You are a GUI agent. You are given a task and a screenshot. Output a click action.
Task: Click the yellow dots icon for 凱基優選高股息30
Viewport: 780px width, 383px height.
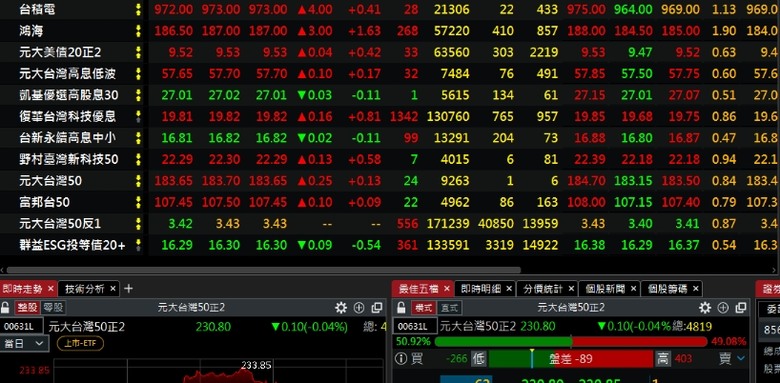[x=138, y=95]
